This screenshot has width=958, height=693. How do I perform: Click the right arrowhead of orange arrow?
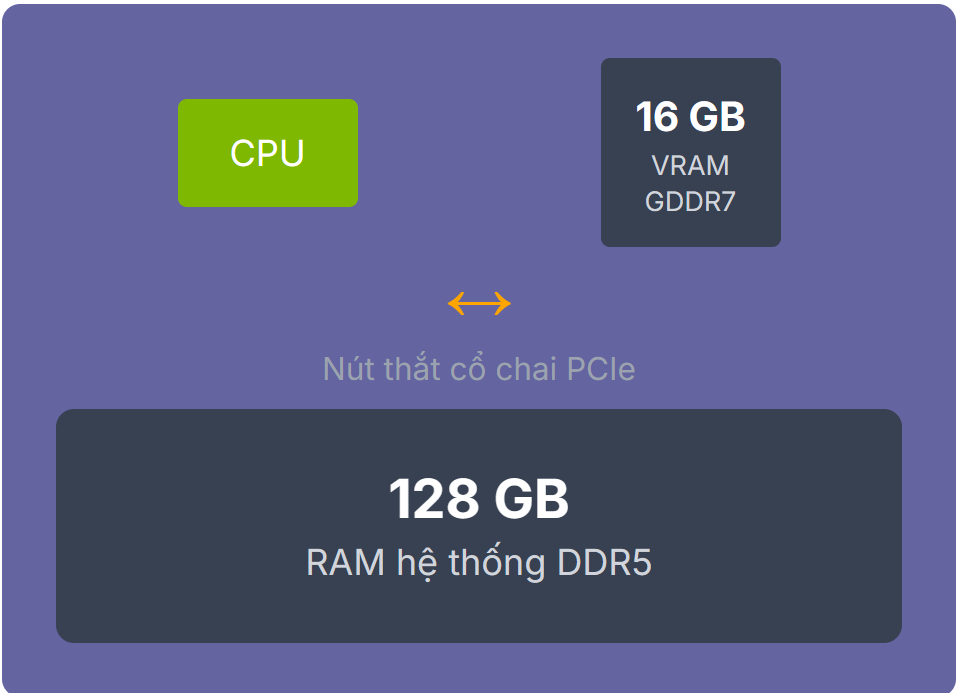(503, 303)
